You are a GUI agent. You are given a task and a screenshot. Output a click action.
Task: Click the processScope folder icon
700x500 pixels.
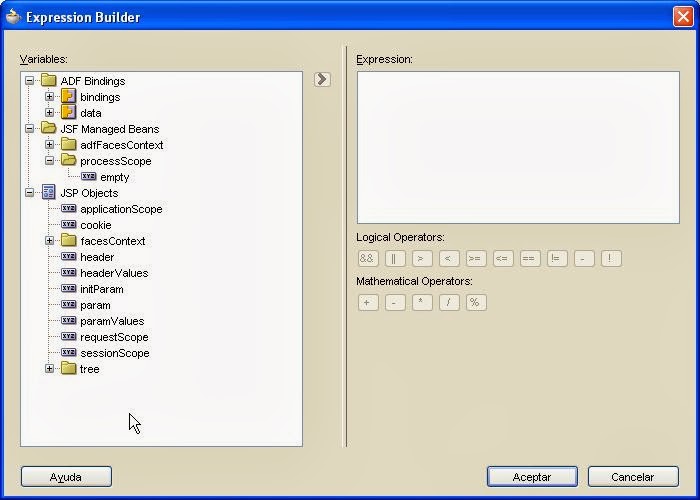[x=68, y=160]
